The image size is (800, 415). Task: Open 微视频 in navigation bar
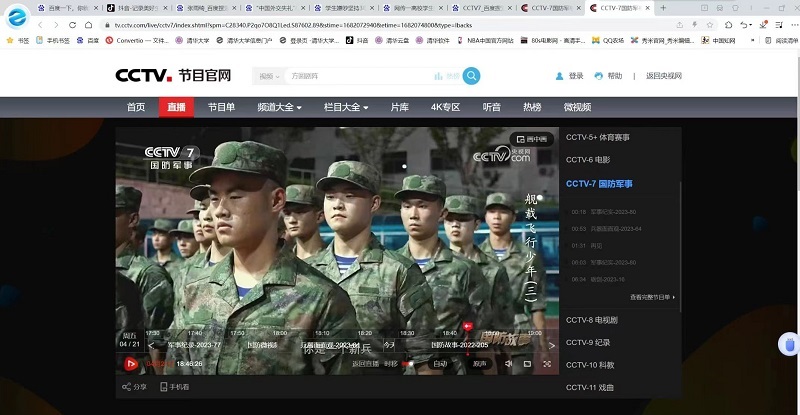577,107
